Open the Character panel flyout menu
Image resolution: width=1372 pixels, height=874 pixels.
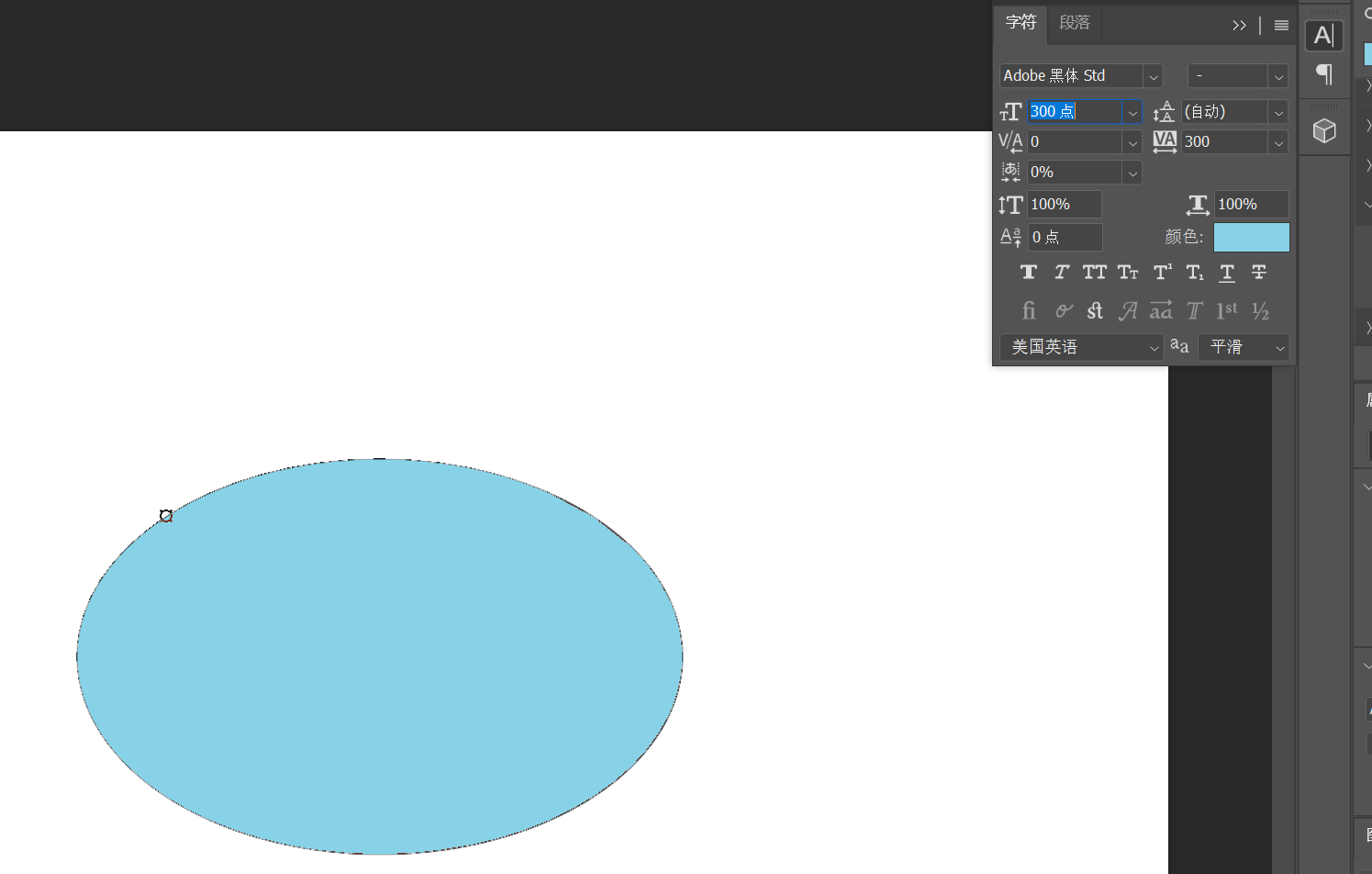[1281, 26]
